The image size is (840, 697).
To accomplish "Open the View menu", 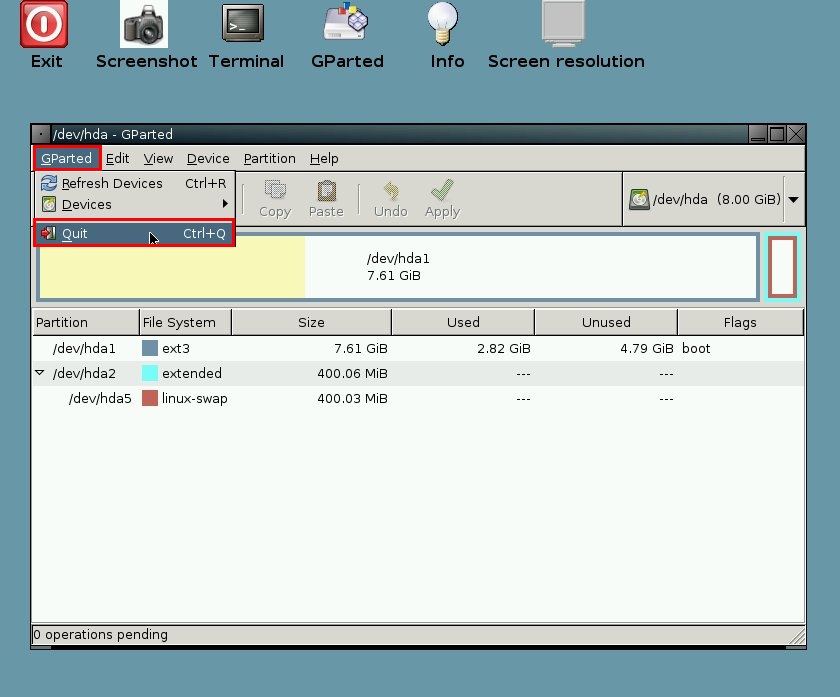I will [158, 159].
